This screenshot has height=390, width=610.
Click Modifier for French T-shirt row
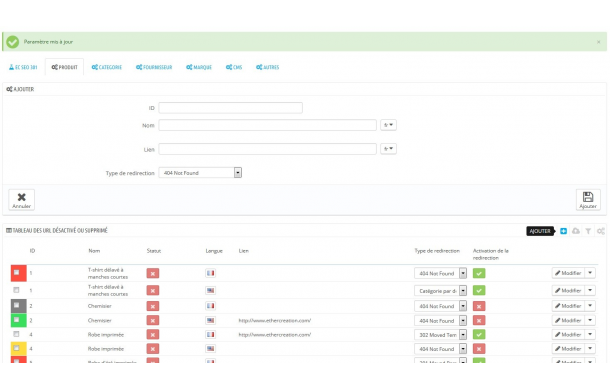(568, 273)
